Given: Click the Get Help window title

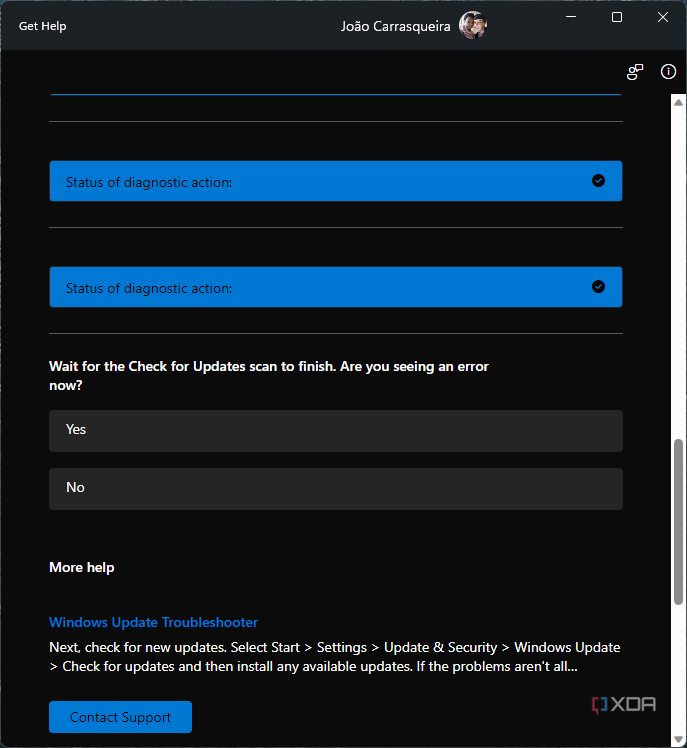Looking at the screenshot, I should tap(42, 26).
